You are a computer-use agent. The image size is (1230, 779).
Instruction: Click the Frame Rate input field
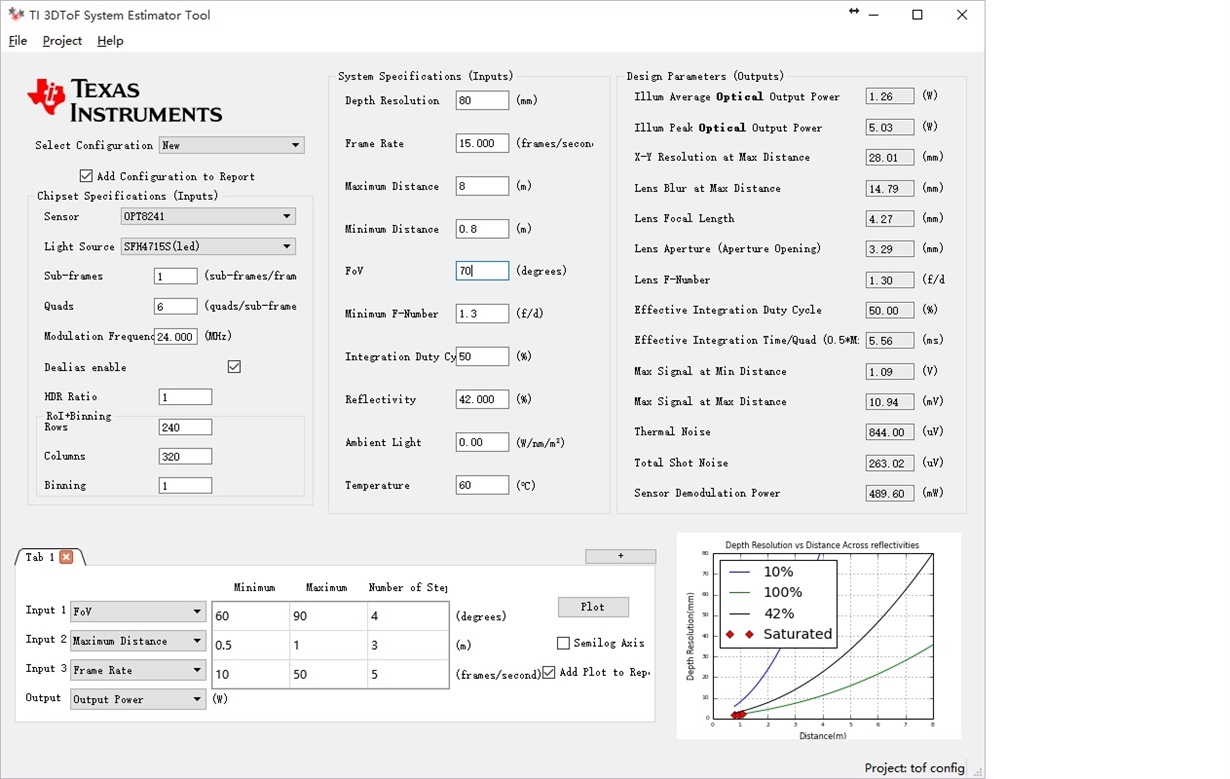tap(482, 143)
